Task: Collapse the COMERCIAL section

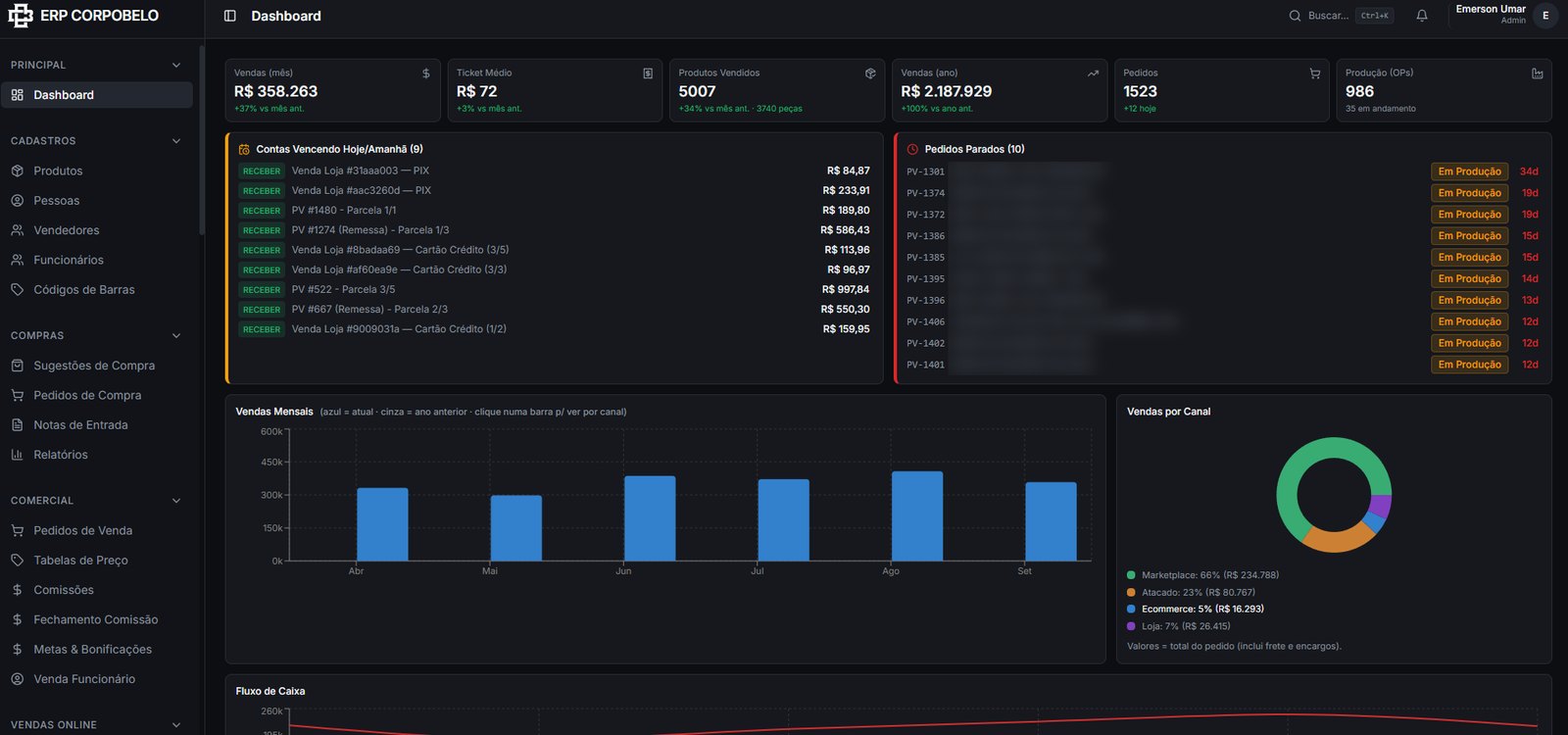Action: [176, 501]
